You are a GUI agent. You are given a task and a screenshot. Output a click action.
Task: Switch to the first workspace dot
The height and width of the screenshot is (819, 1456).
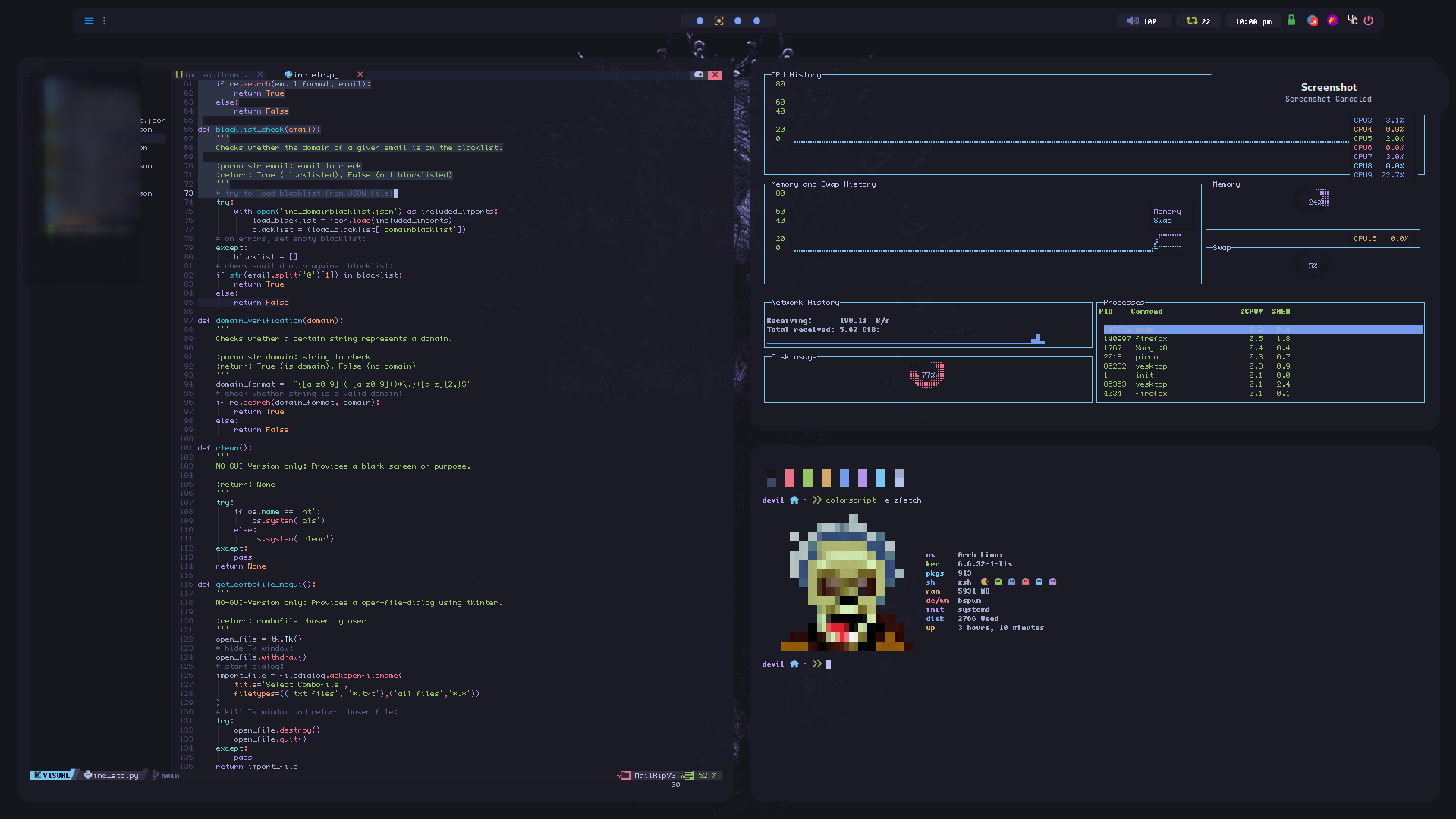pos(700,21)
